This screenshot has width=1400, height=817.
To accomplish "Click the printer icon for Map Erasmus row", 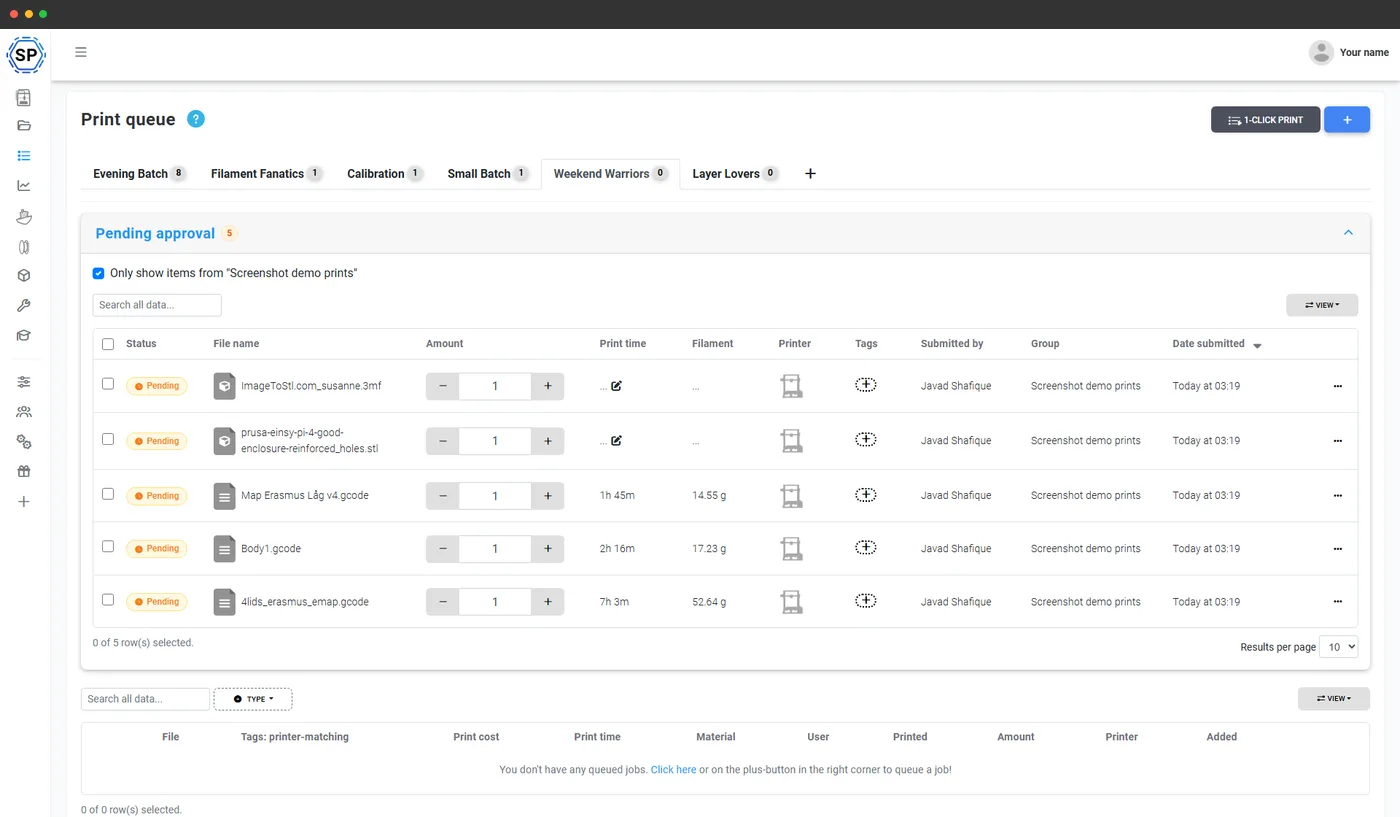I will [x=791, y=495].
